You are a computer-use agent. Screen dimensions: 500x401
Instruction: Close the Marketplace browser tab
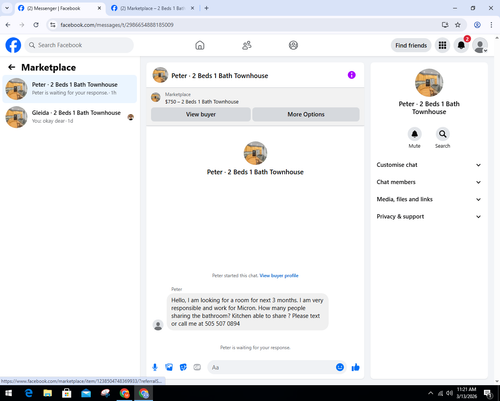click(192, 8)
